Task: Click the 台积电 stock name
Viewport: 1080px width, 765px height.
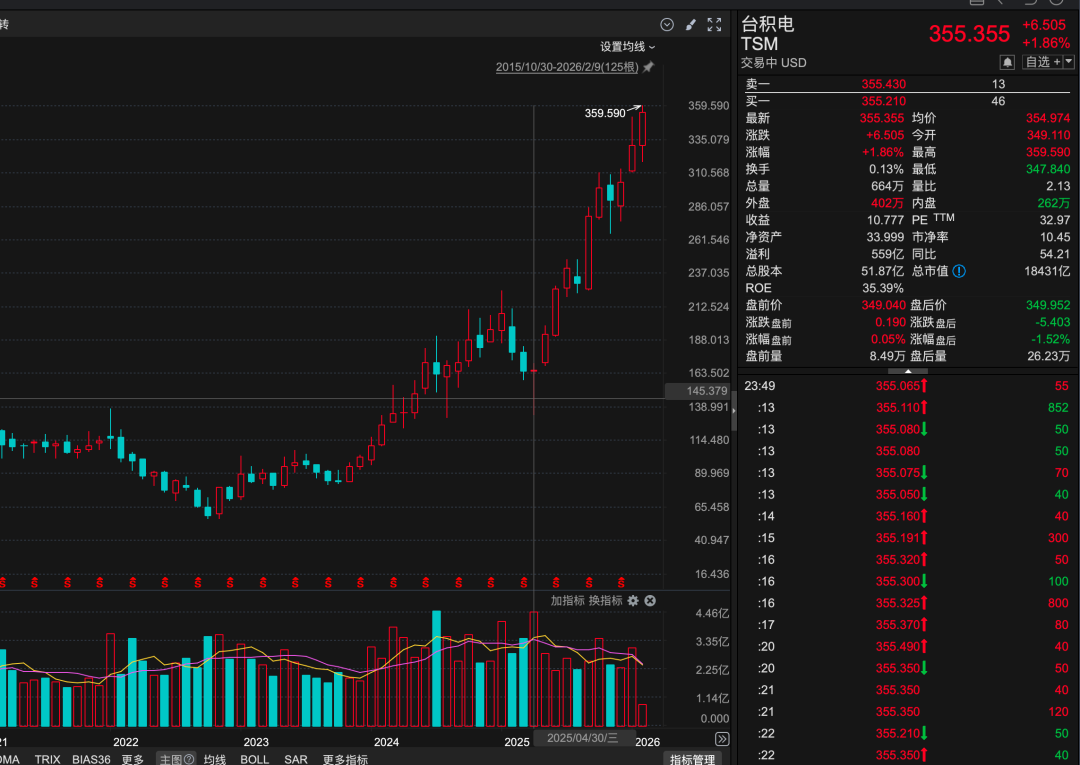Action: (767, 24)
